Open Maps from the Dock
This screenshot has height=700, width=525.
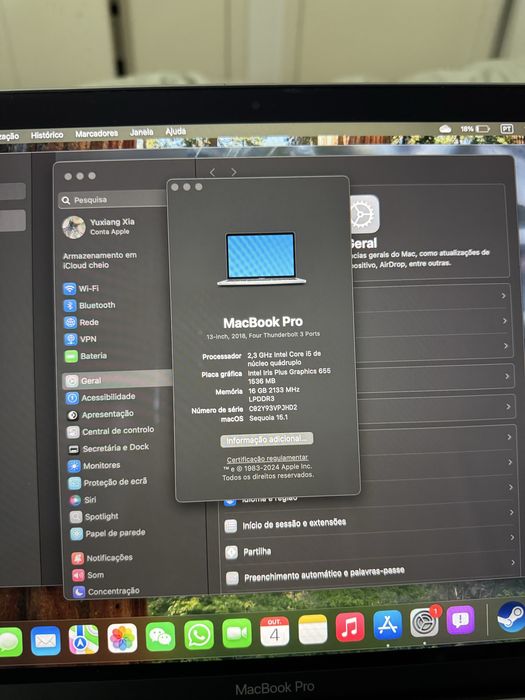(x=83, y=640)
